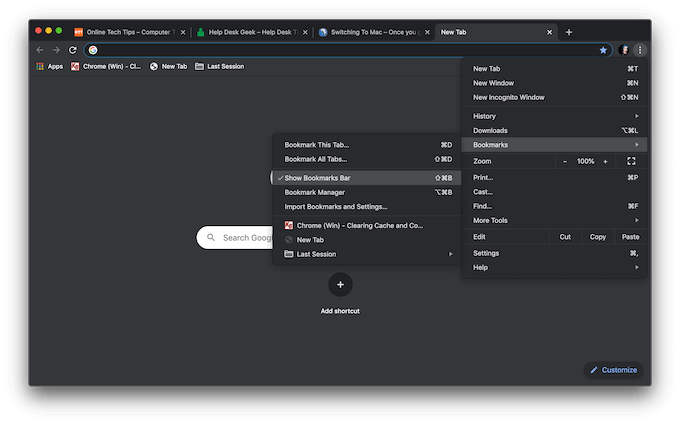This screenshot has height=424, width=680.
Task: Increase zoom with plus button
Action: [605, 161]
